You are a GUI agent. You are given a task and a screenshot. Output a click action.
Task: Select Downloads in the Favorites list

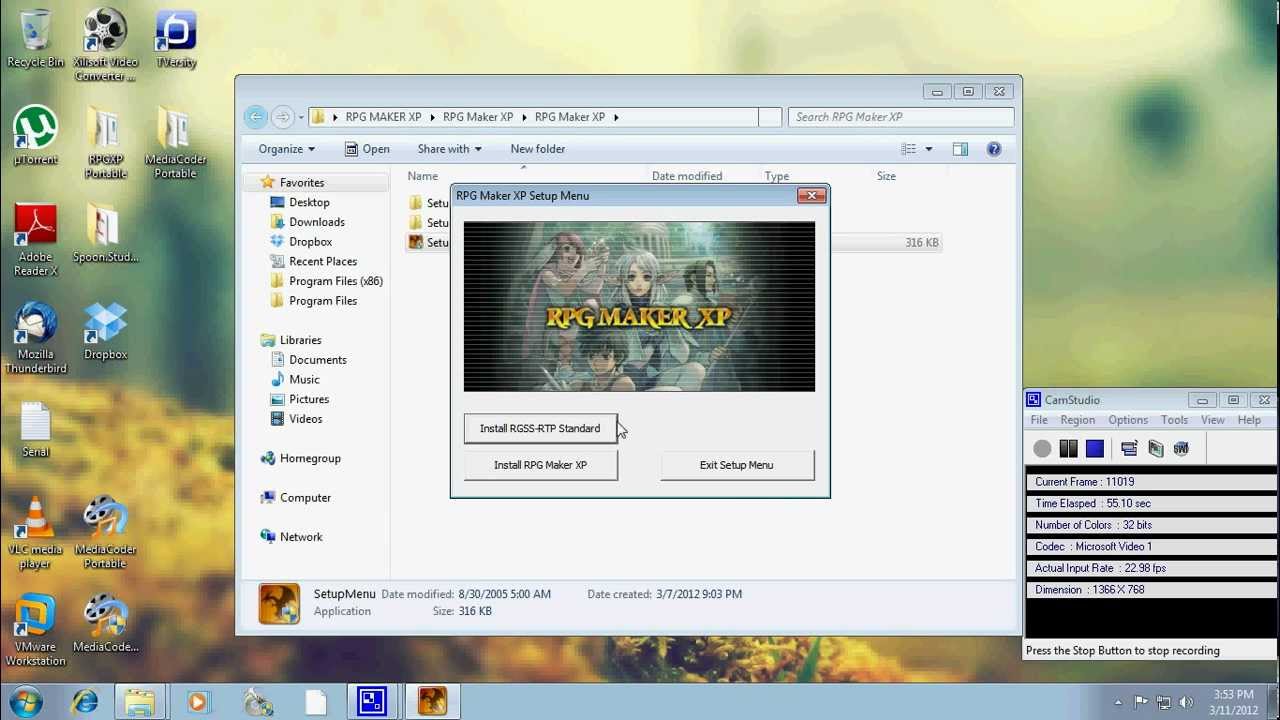(x=316, y=222)
